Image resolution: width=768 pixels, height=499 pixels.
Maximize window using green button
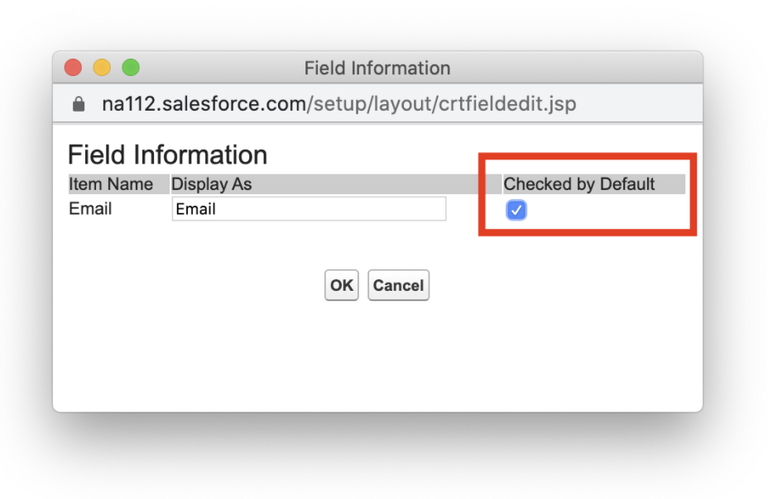pos(131,68)
